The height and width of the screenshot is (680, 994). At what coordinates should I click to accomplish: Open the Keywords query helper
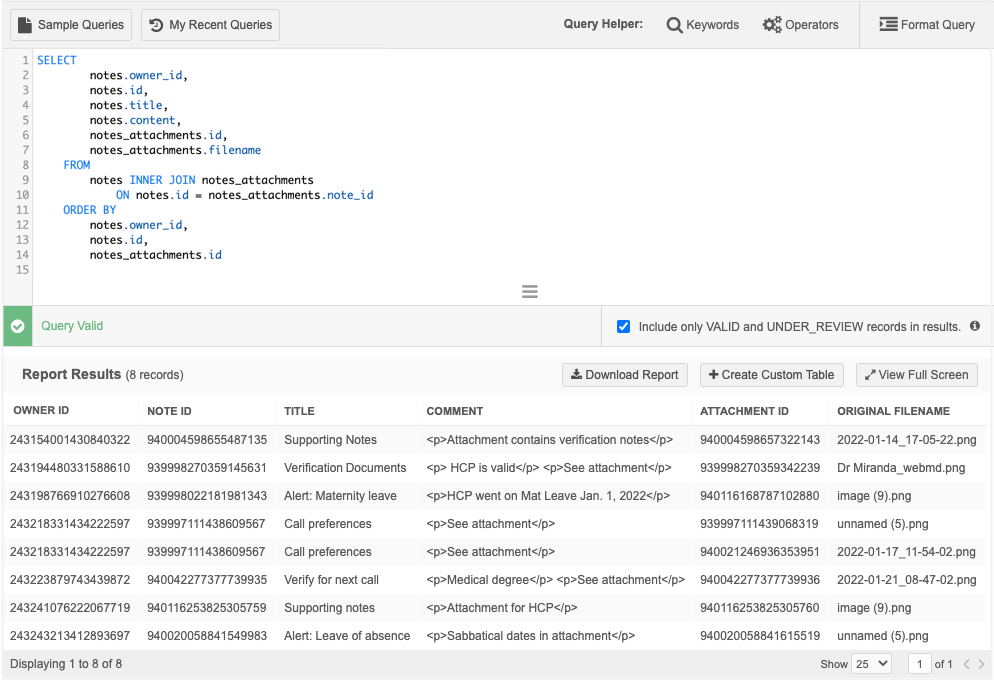click(702, 25)
